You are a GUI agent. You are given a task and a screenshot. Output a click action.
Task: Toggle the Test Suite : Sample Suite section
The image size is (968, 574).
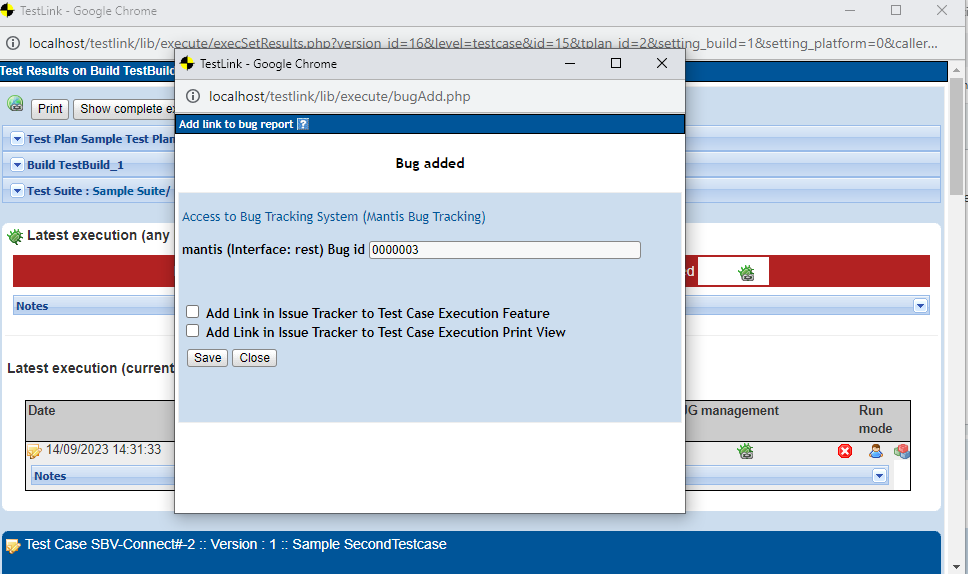18,191
